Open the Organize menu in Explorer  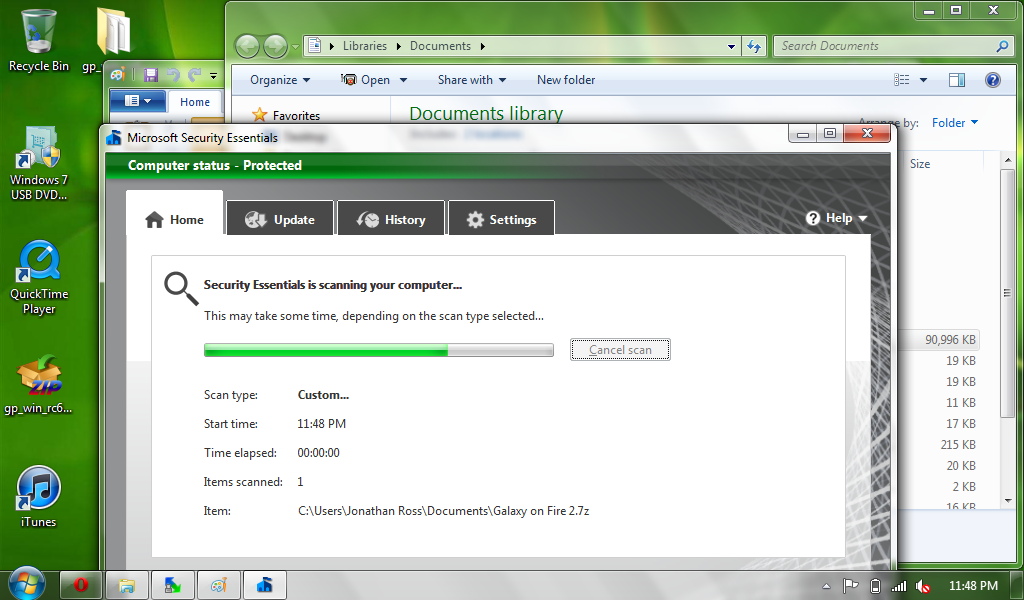[x=280, y=80]
